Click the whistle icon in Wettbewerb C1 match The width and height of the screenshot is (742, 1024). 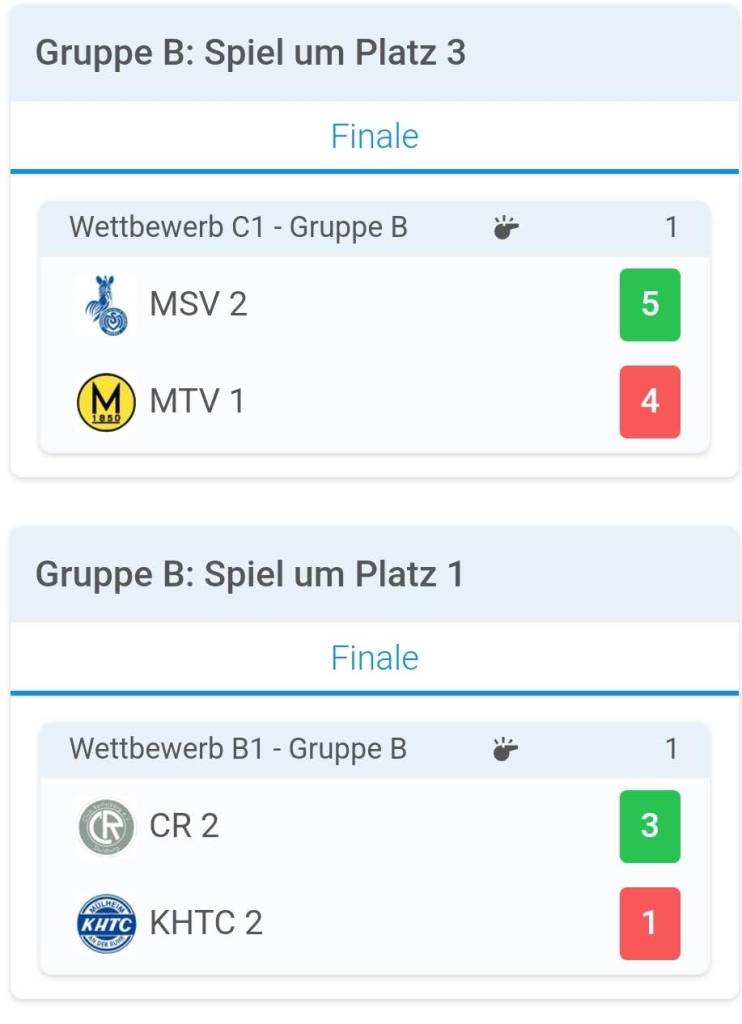click(x=506, y=228)
